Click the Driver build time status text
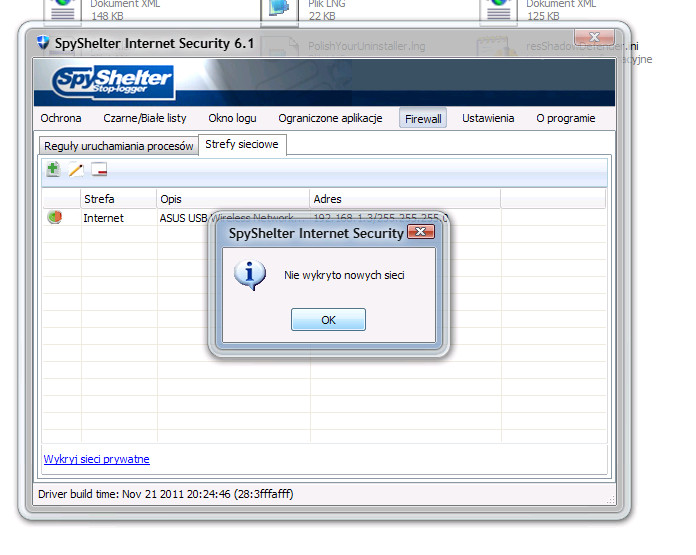The width and height of the screenshot is (696, 555). [x=166, y=494]
